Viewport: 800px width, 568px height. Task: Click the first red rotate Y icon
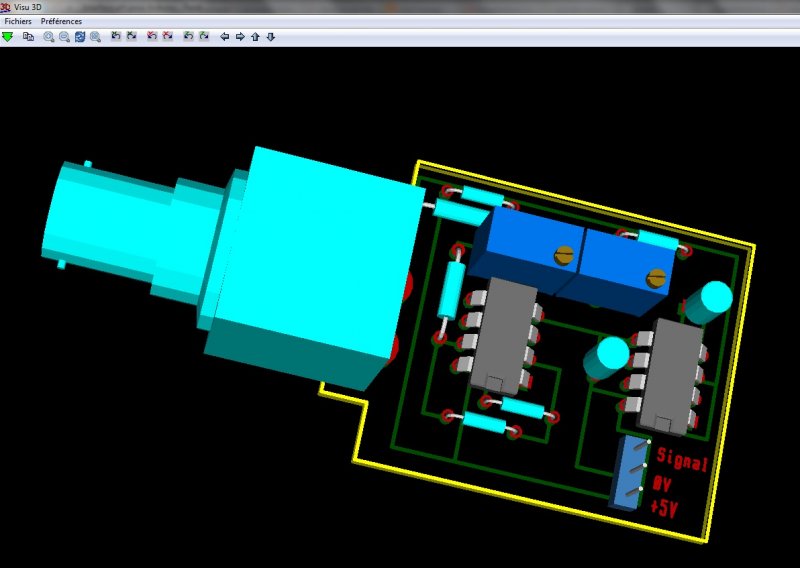[x=152, y=37]
